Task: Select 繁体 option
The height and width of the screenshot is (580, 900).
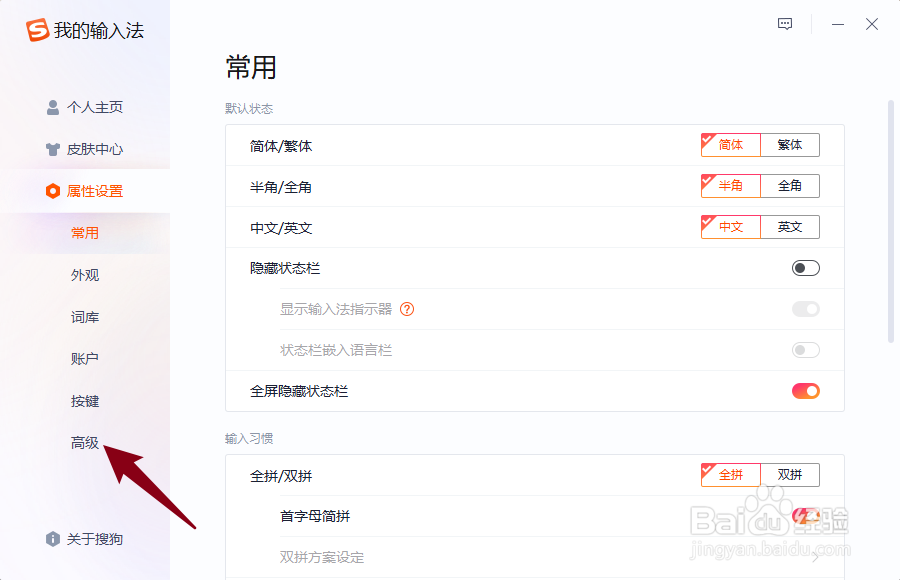Action: [790, 145]
